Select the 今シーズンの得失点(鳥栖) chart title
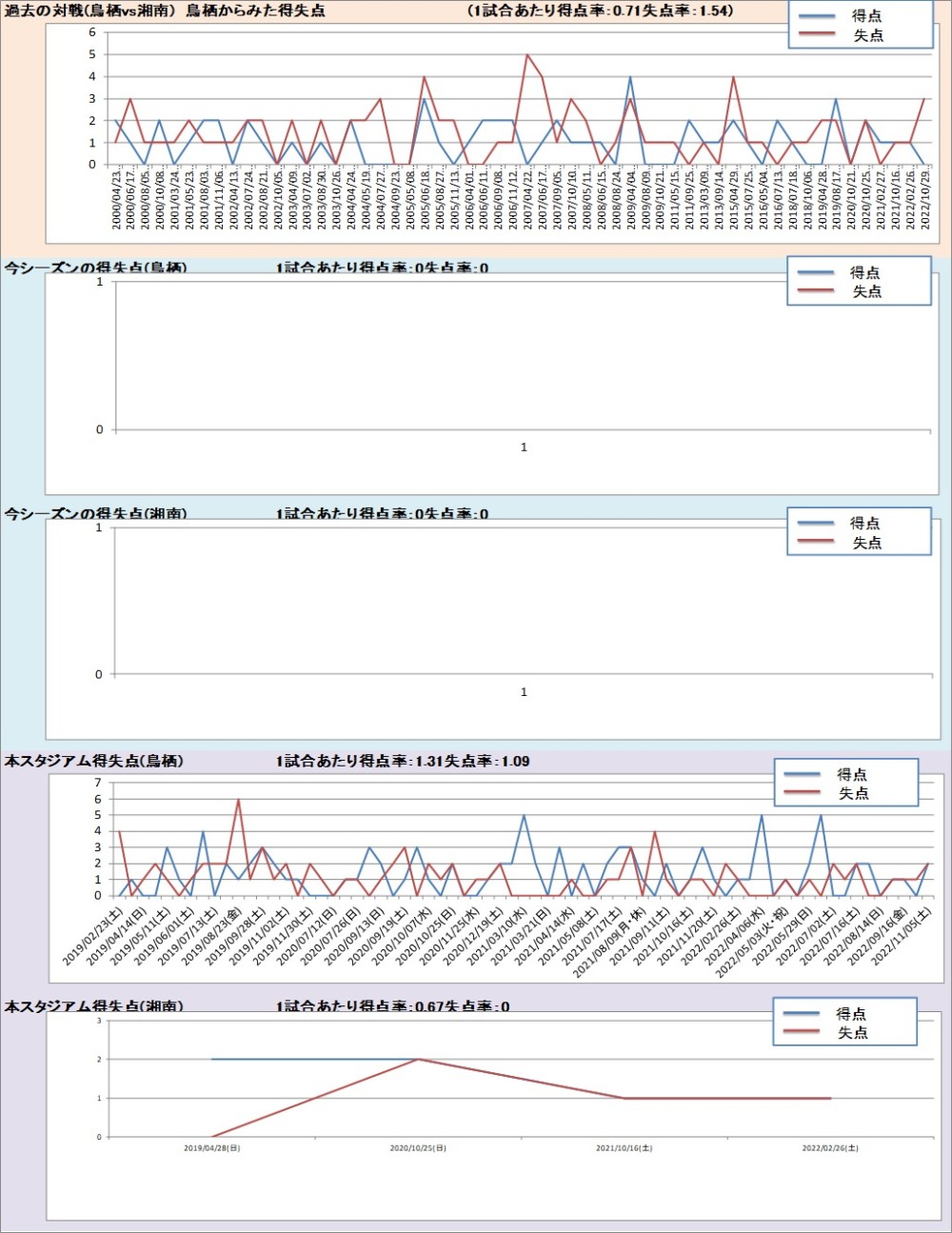 pyautogui.click(x=95, y=268)
